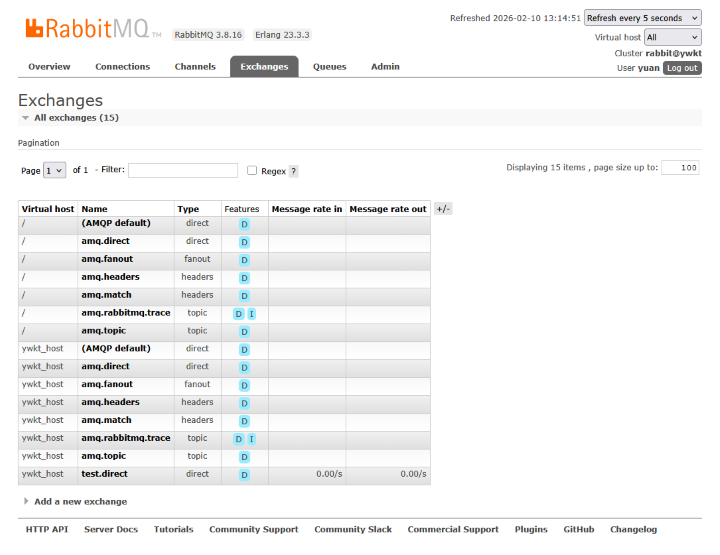Viewport: 720px width, 555px height.
Task: Open the GitHub link
Action: pyautogui.click(x=579, y=529)
